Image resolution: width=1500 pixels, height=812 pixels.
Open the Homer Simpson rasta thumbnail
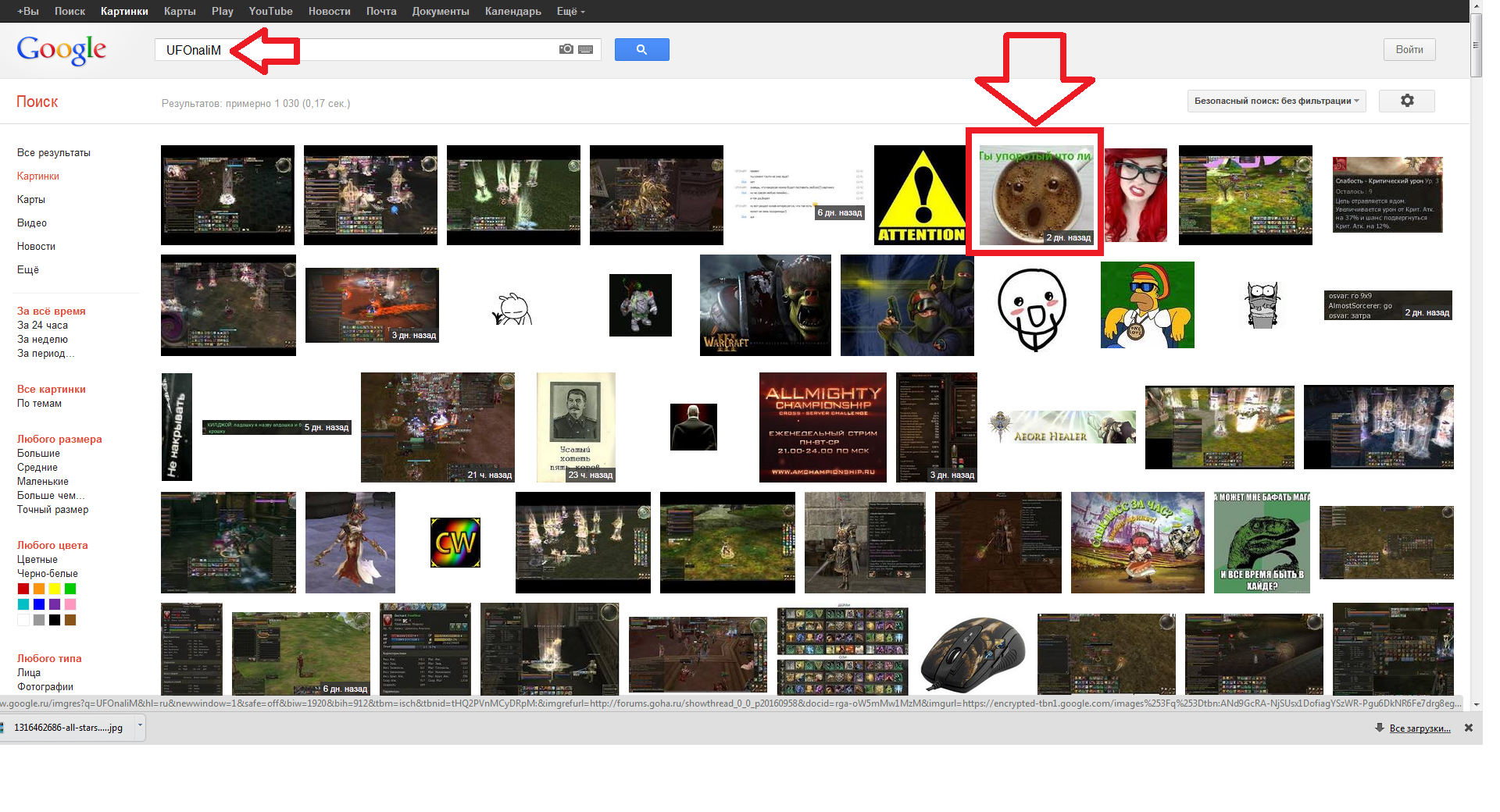click(1148, 304)
